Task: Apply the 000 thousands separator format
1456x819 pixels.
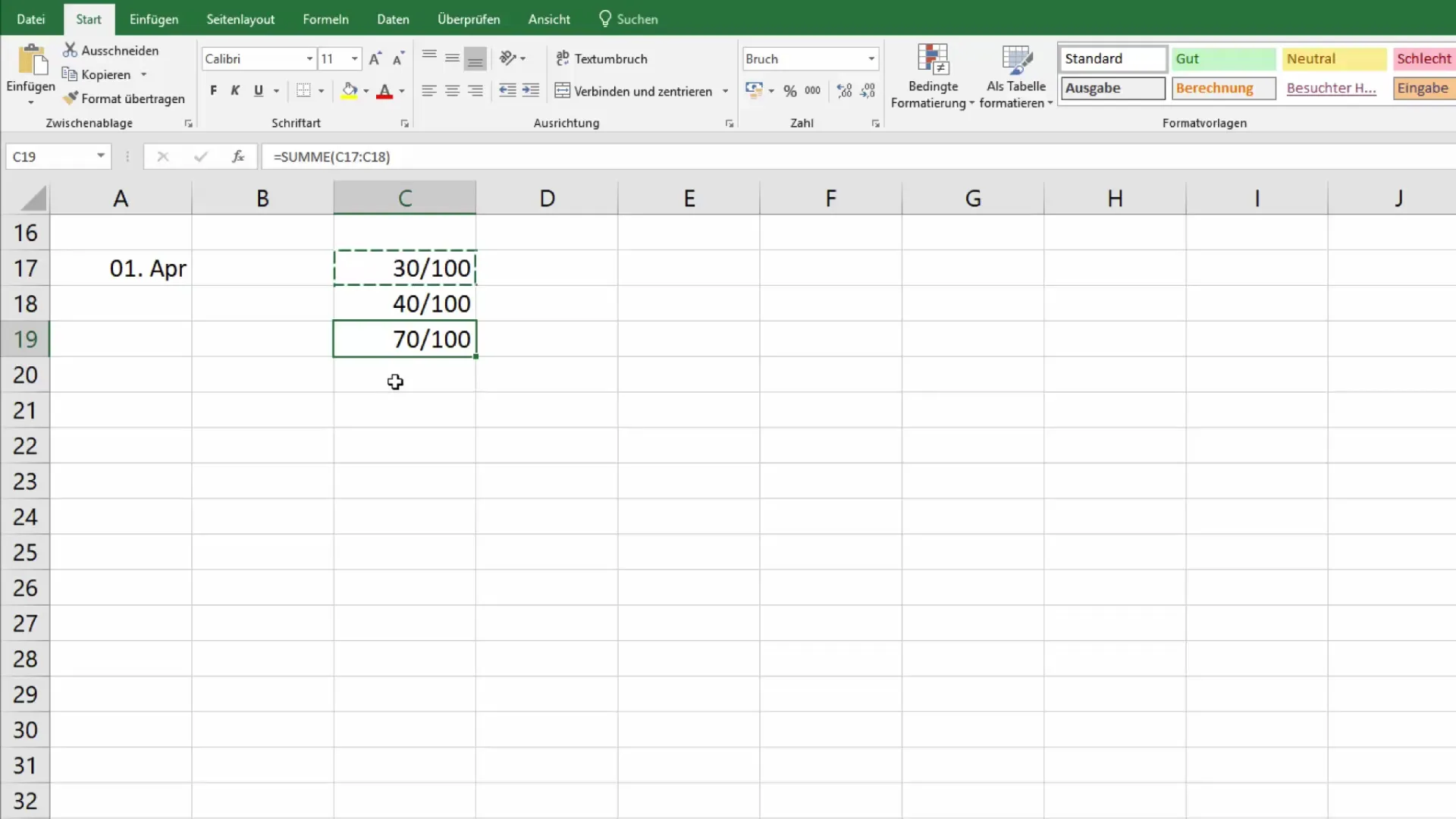Action: pyautogui.click(x=812, y=91)
